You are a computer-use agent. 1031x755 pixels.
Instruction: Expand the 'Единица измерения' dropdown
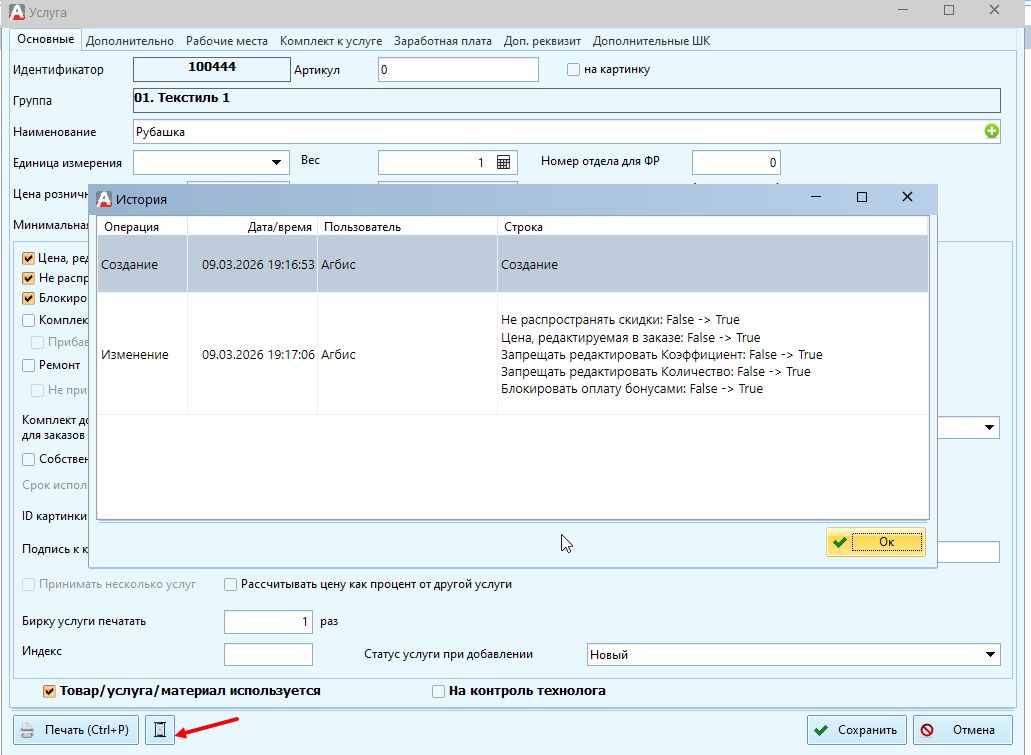(277, 162)
